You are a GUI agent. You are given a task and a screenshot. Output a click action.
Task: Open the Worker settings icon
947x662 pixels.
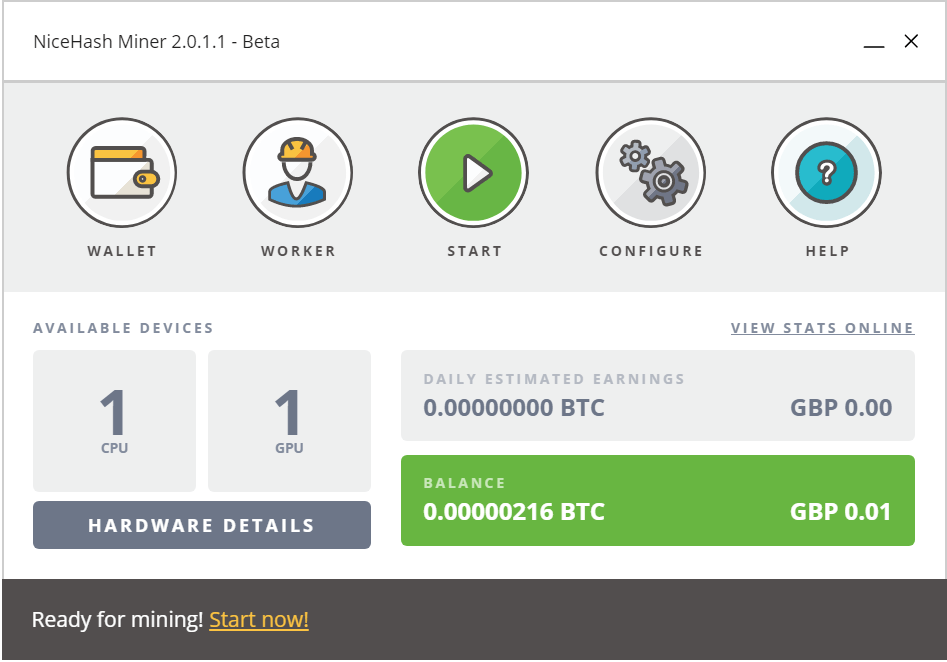coord(298,173)
